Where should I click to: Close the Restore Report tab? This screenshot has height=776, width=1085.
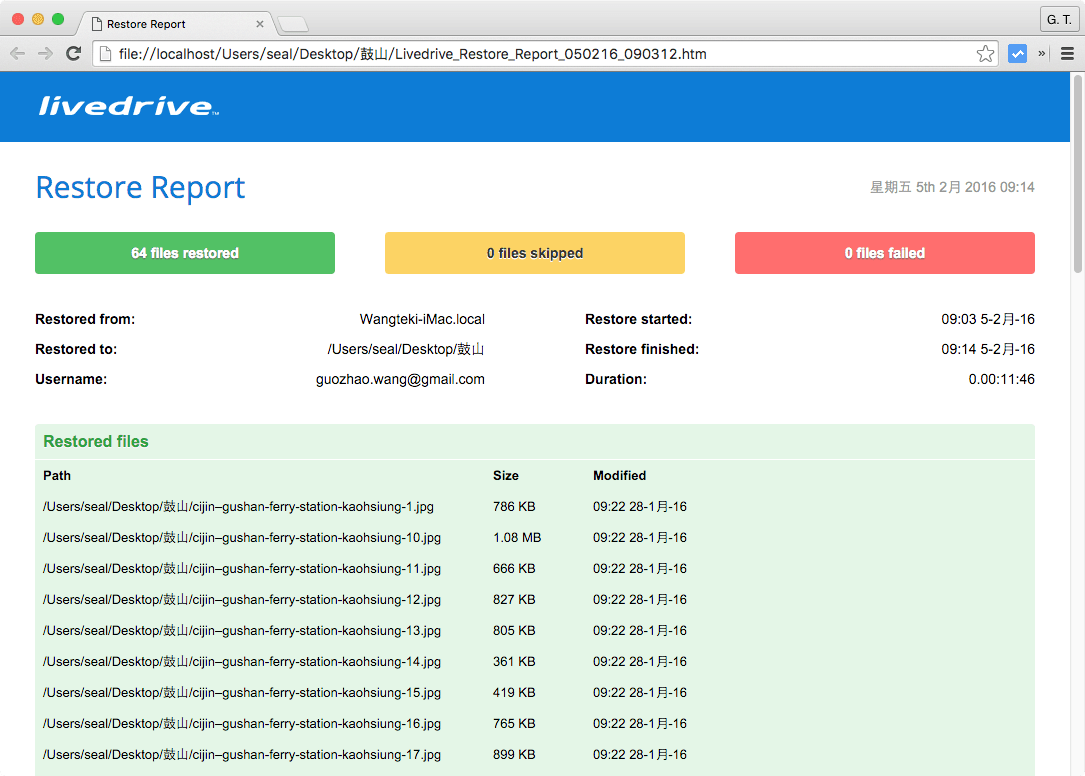tap(260, 24)
